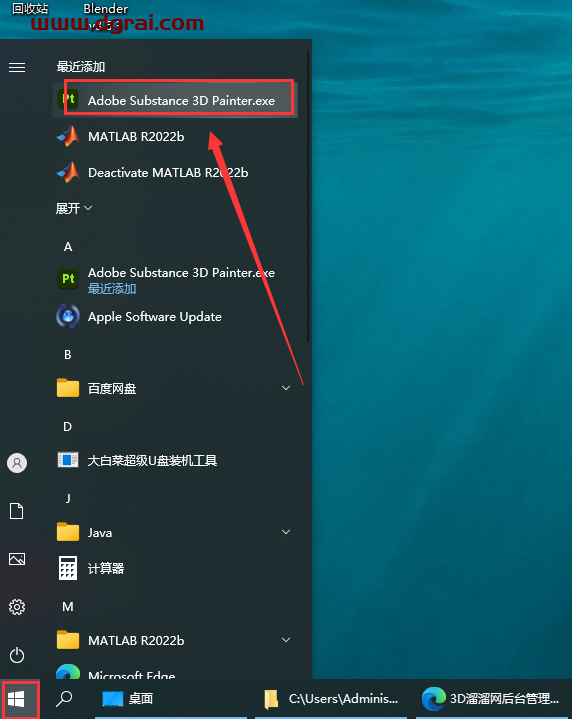Image resolution: width=572 pixels, height=719 pixels.
Task: Click the 最近添加 header label
Action: point(81,67)
